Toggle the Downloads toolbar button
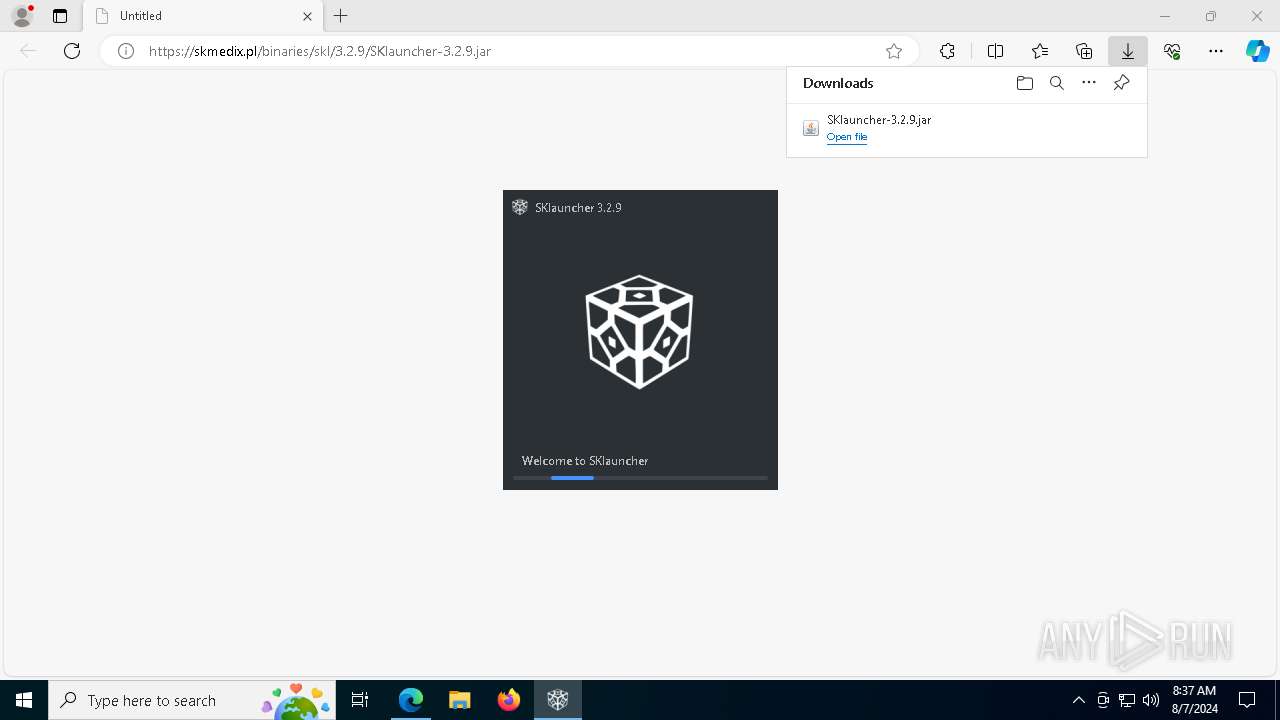 [1128, 51]
